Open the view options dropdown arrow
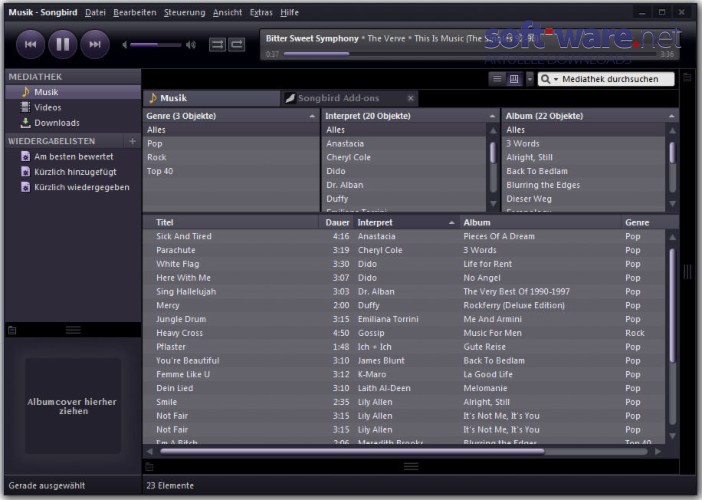 coord(530,79)
